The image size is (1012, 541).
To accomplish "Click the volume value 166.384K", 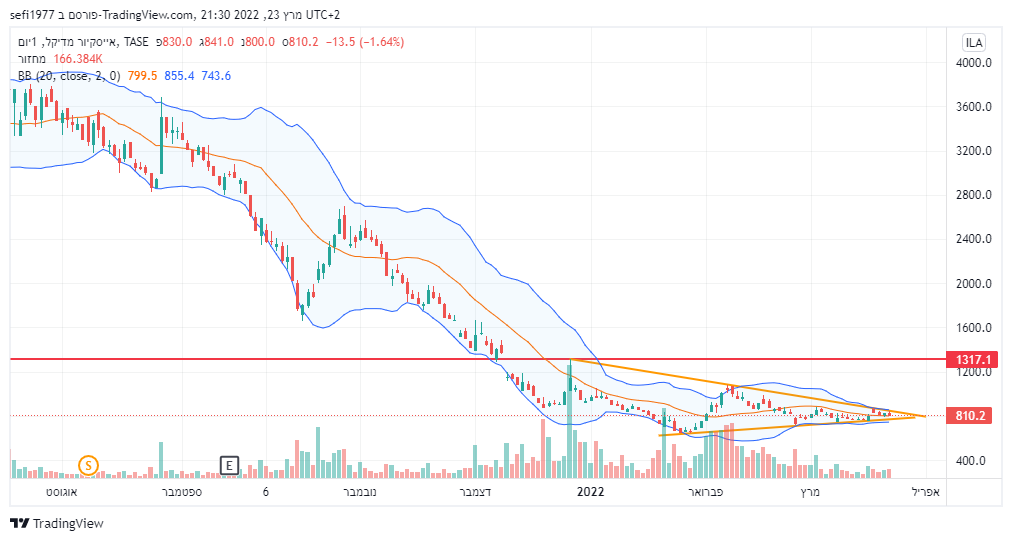I will [78, 59].
